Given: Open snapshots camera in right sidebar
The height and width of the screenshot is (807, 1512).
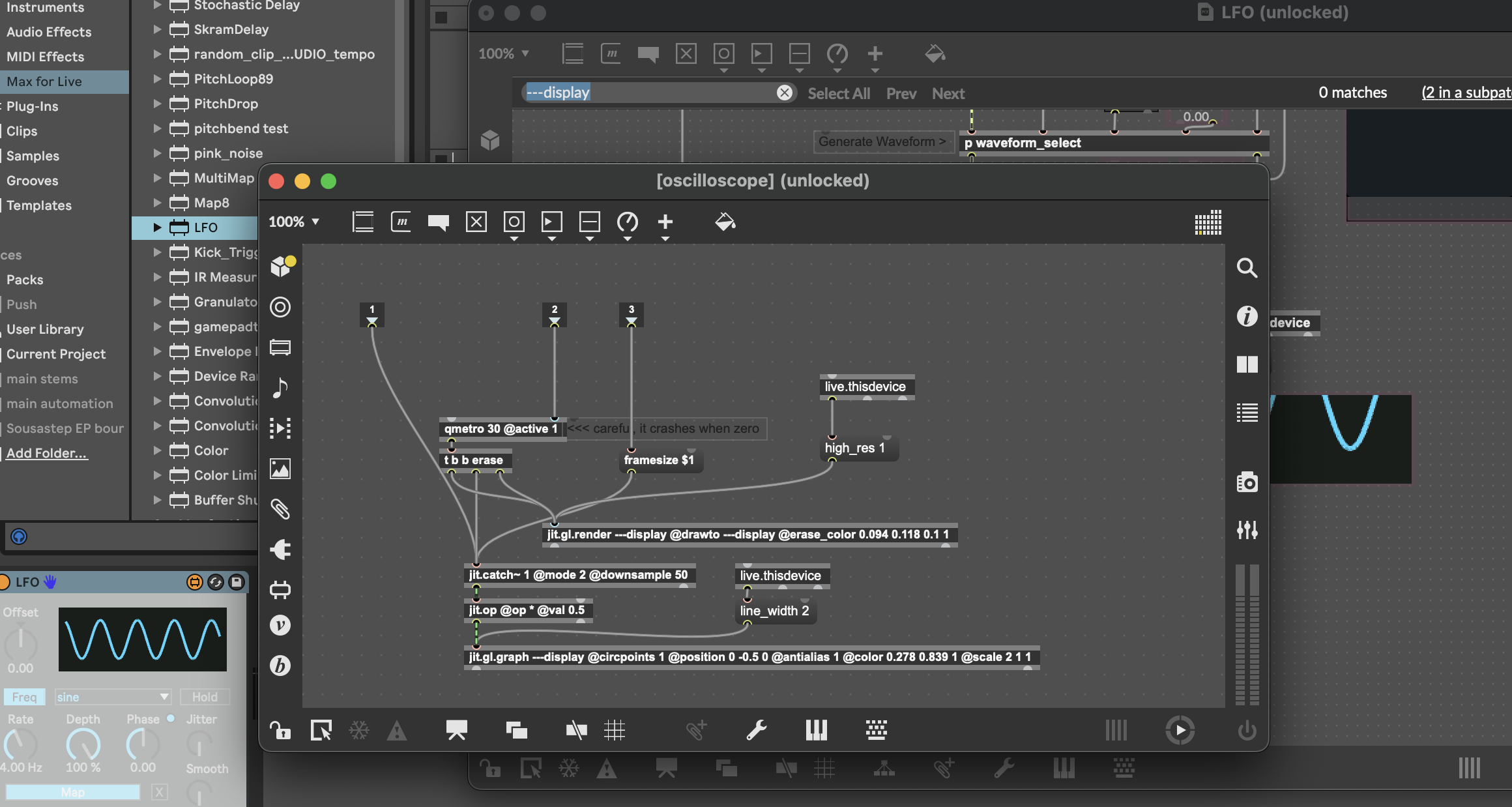Looking at the screenshot, I should [1247, 482].
